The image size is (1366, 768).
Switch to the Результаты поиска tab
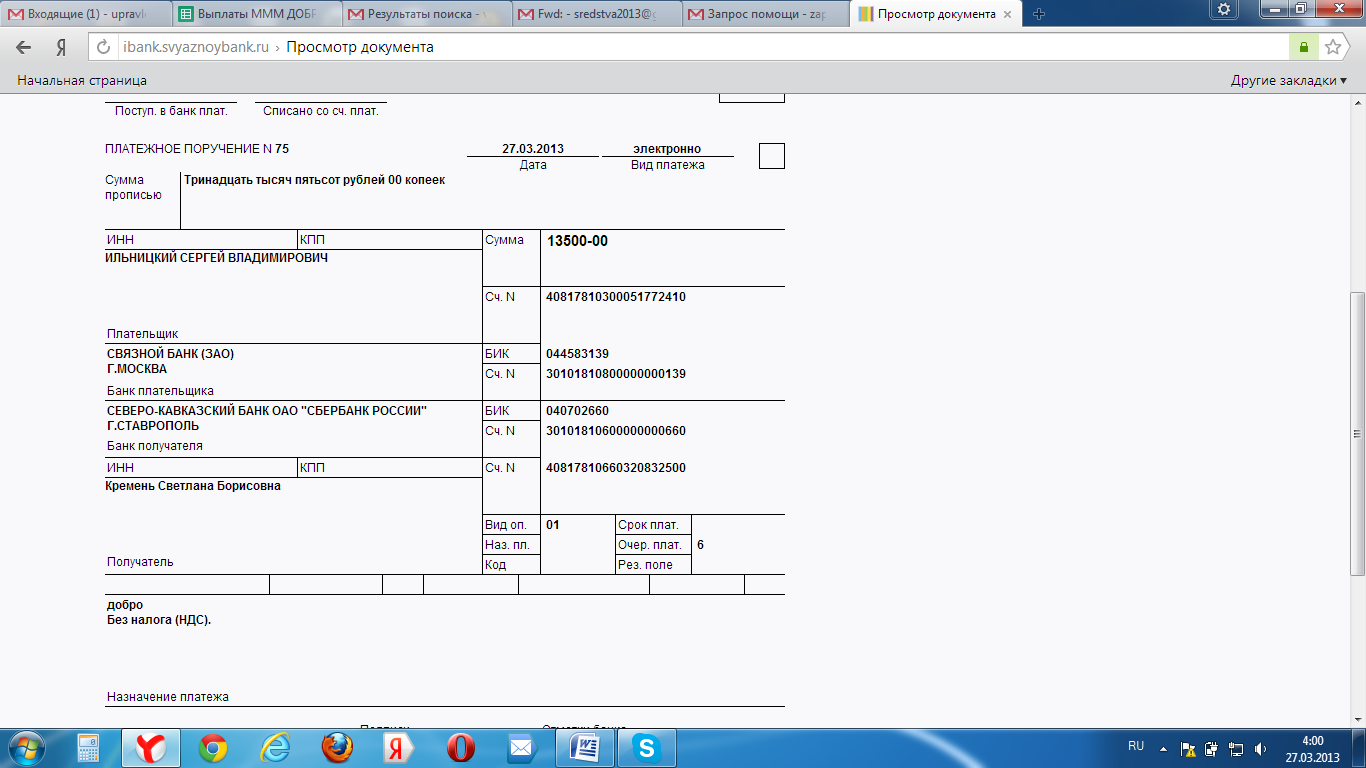pos(427,14)
